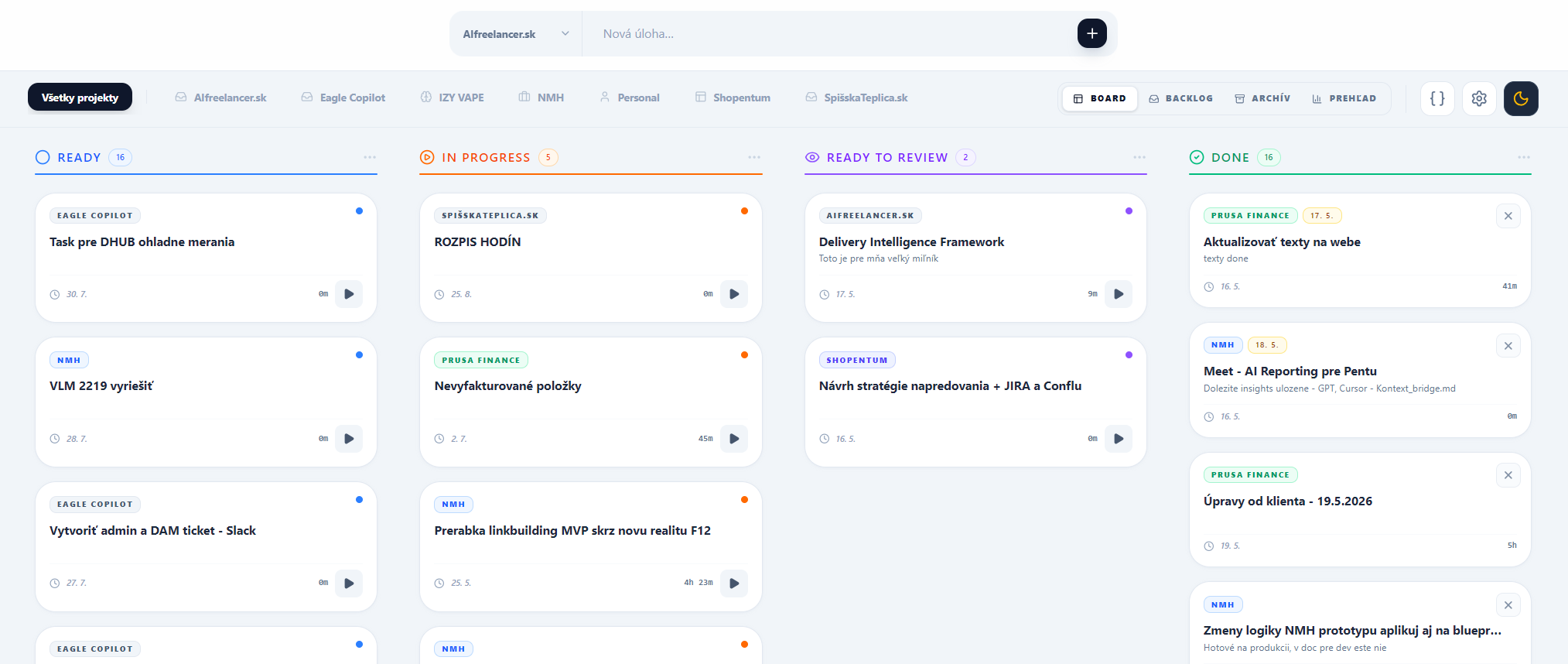
Task: Start timer on Task pre DHUB ohladne merania
Action: (349, 294)
